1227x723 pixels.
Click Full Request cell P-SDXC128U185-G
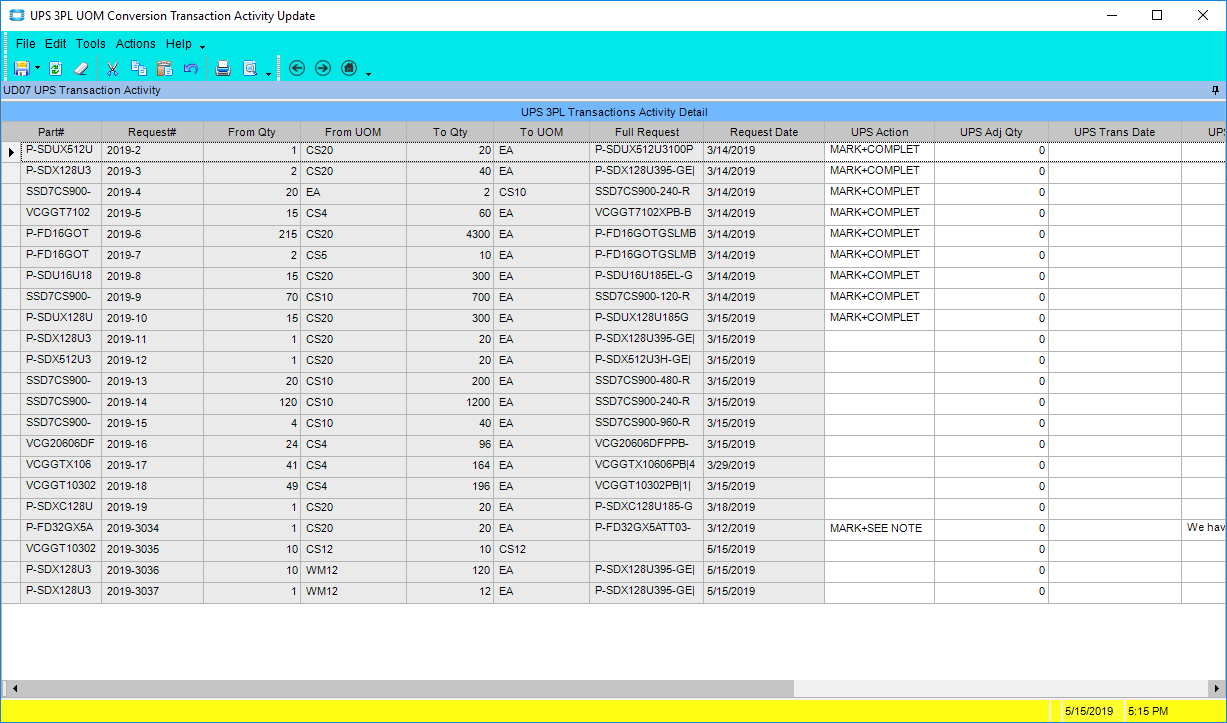(x=647, y=508)
